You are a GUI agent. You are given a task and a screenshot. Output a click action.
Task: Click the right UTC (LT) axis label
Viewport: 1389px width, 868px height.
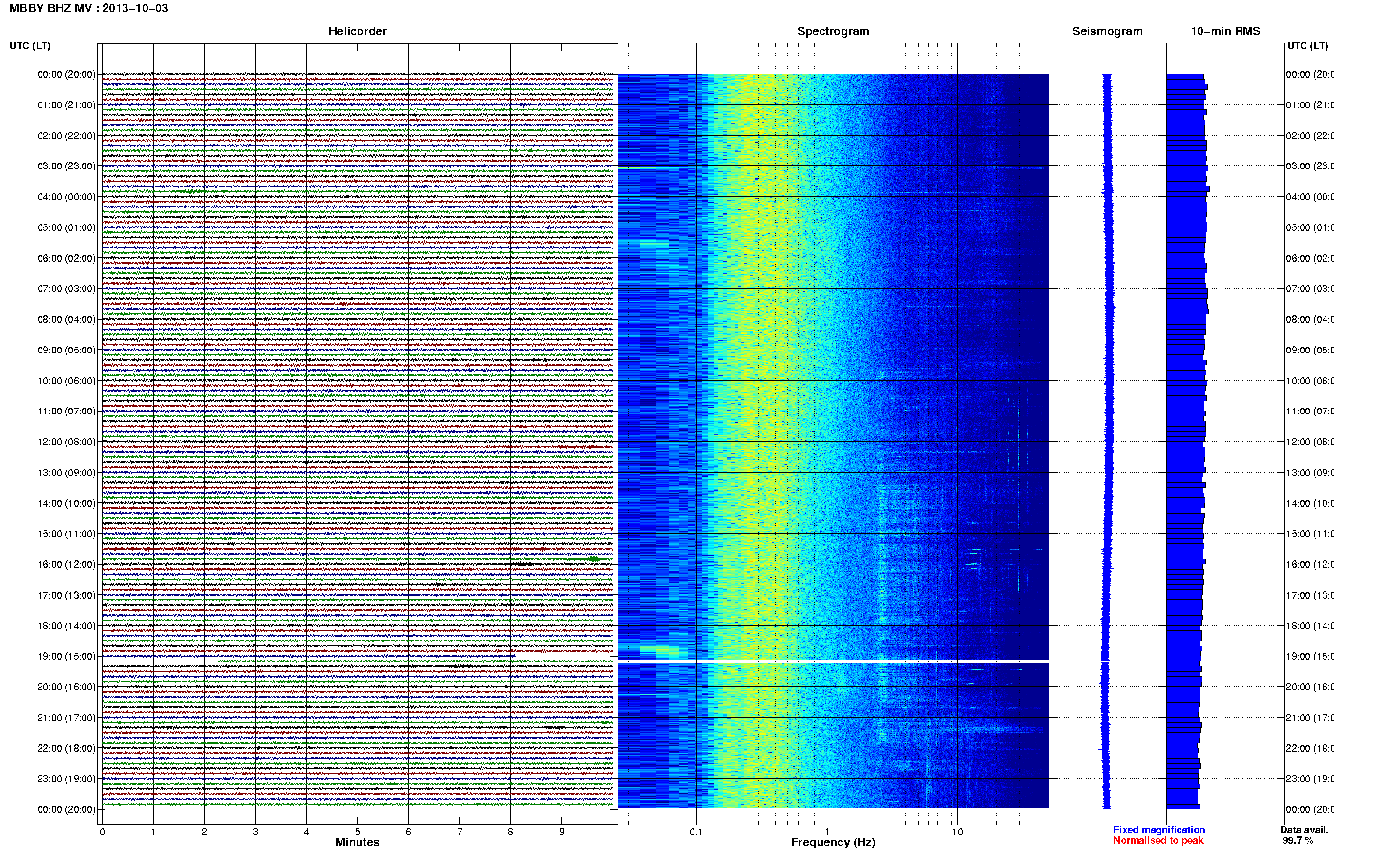[x=1307, y=46]
